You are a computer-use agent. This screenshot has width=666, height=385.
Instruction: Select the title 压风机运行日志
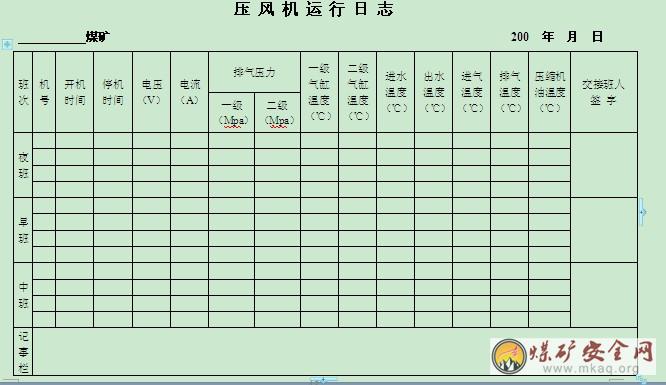[x=314, y=9]
